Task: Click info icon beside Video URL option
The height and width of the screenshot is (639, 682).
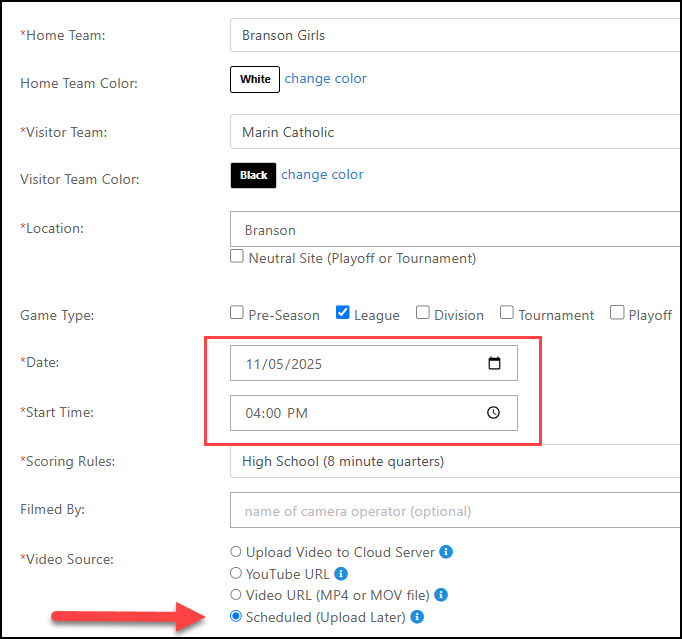Action: click(x=440, y=595)
